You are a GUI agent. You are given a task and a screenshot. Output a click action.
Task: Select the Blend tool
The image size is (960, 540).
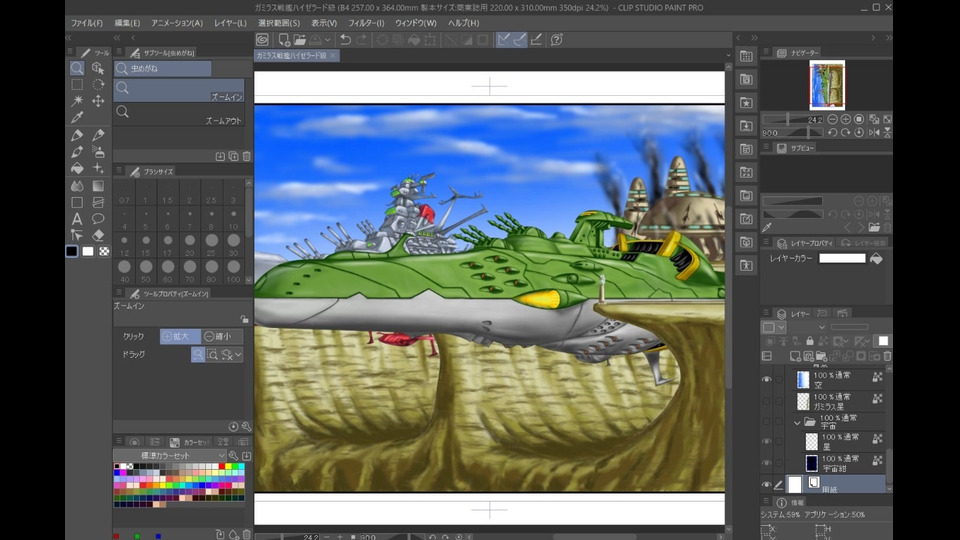point(77,185)
